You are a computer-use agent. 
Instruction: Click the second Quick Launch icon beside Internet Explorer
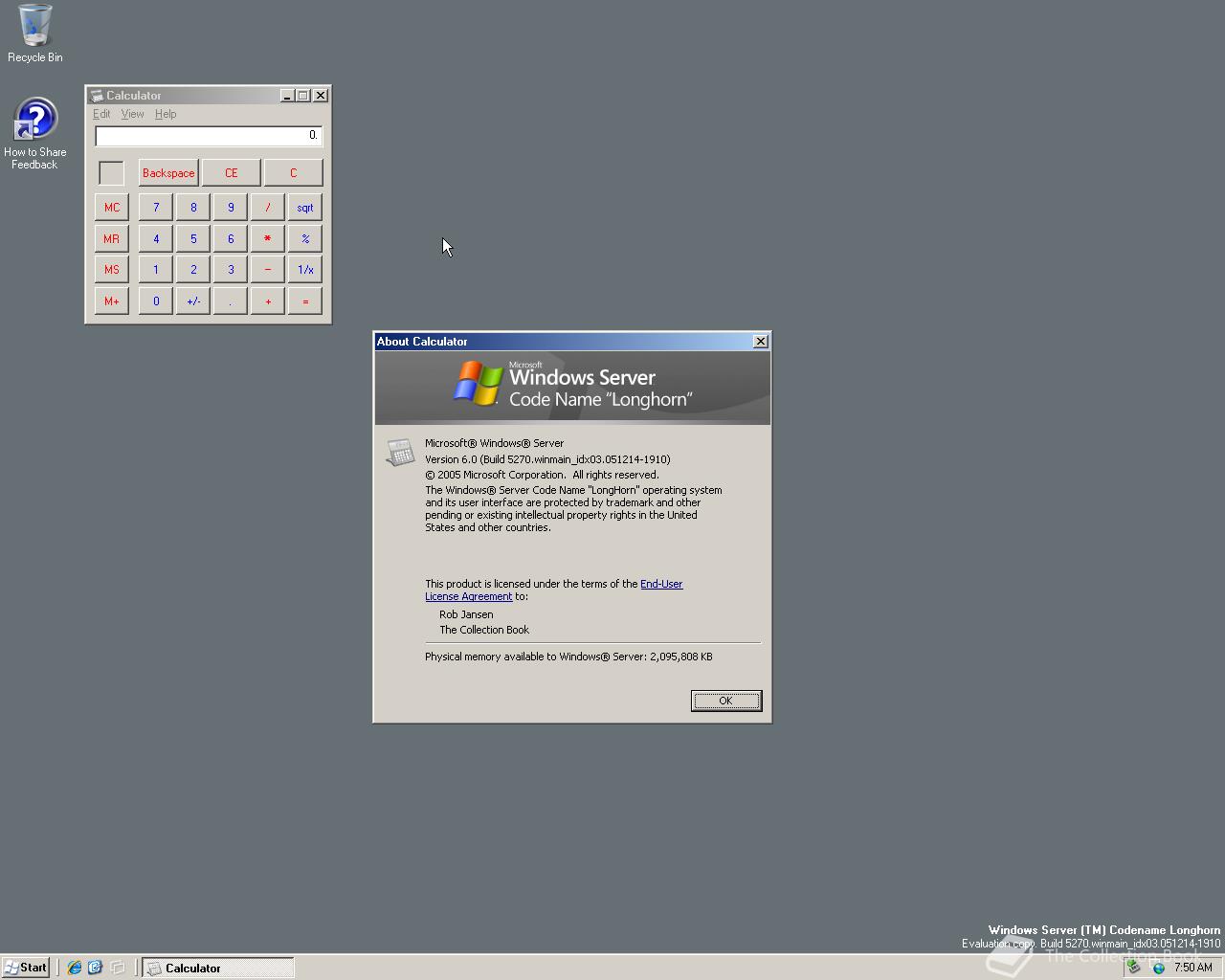pyautogui.click(x=95, y=968)
